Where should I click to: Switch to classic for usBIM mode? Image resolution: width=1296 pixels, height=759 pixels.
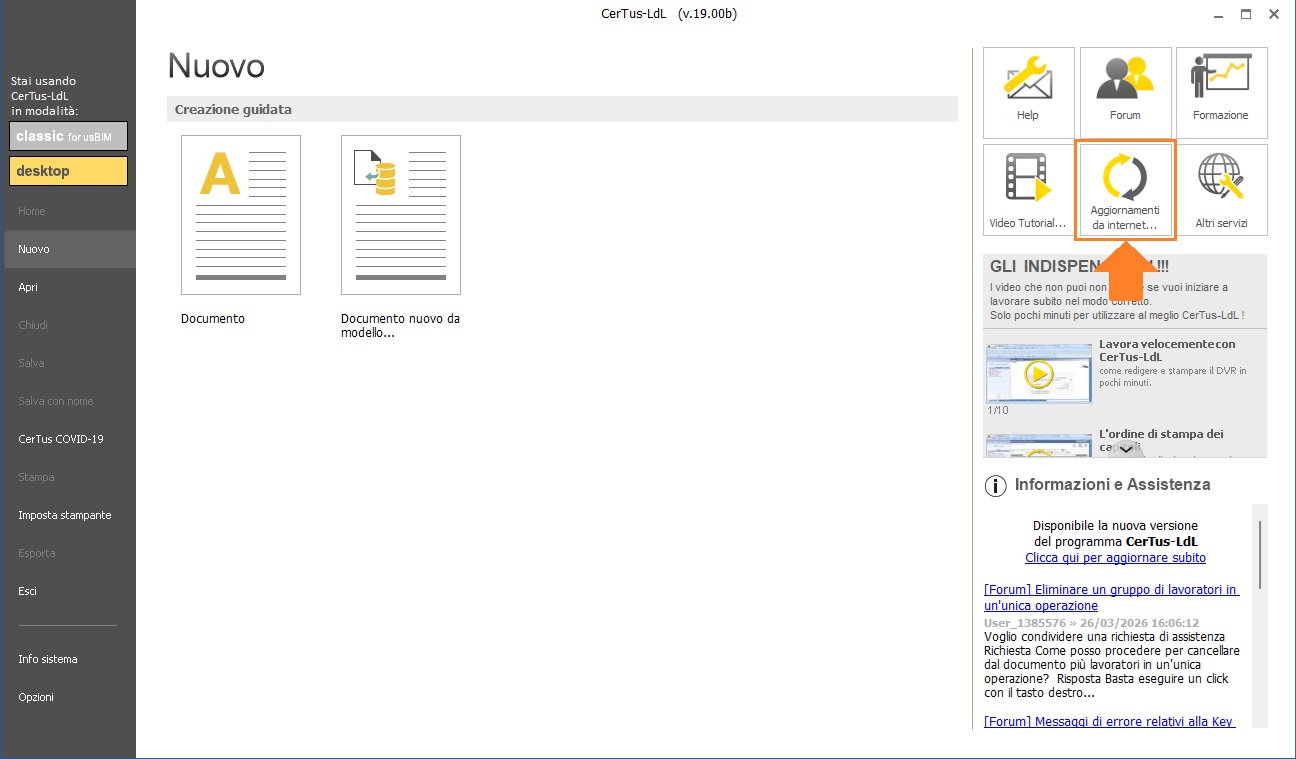[69, 136]
